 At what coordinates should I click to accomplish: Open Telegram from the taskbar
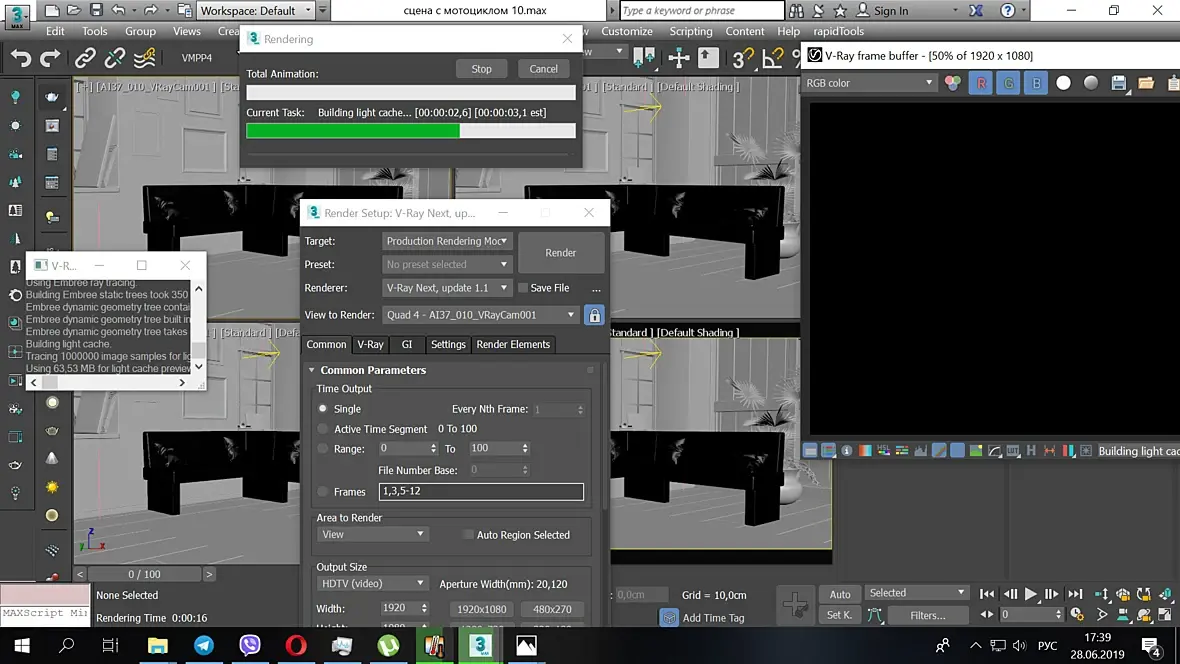coord(204,645)
